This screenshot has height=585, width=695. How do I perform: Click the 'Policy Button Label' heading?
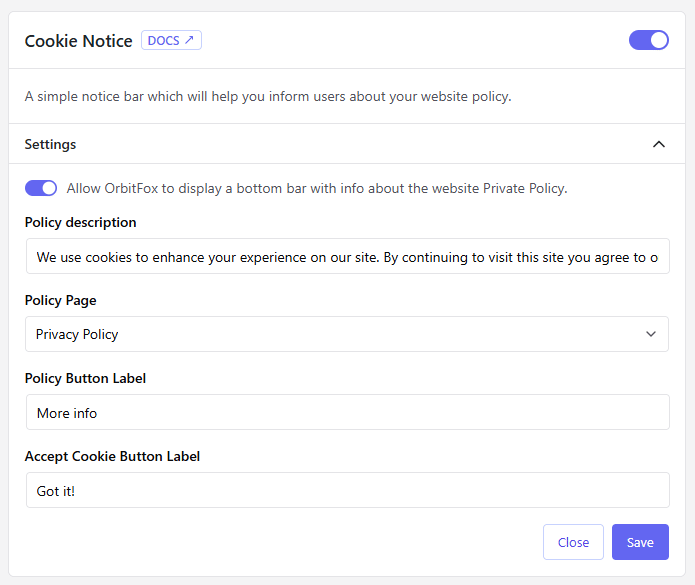[85, 378]
